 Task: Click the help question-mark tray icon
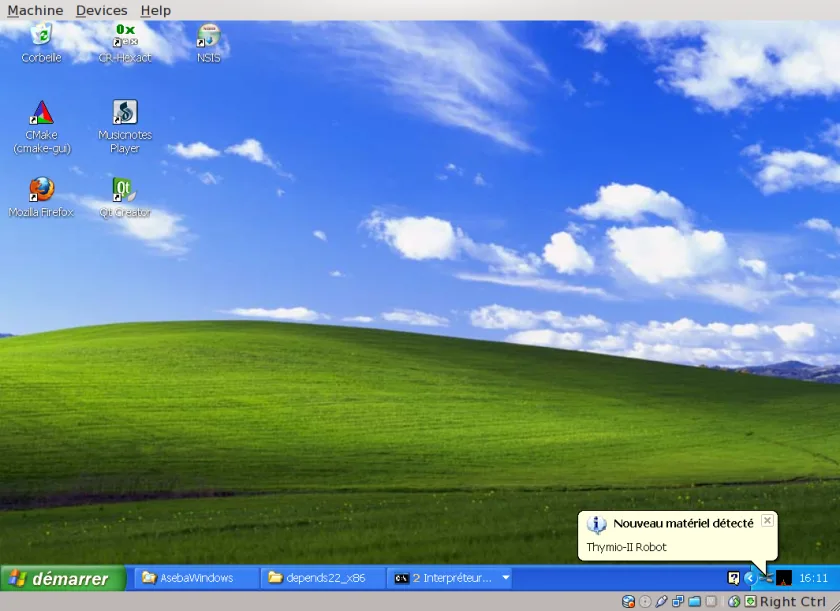pyautogui.click(x=733, y=578)
